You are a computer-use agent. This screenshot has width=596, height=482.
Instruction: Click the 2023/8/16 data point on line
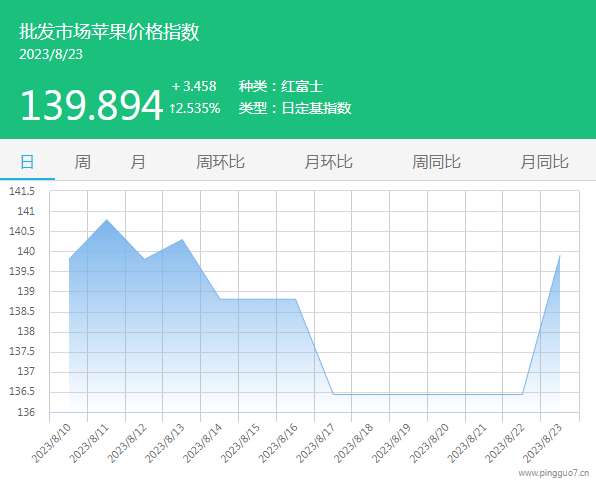296,299
